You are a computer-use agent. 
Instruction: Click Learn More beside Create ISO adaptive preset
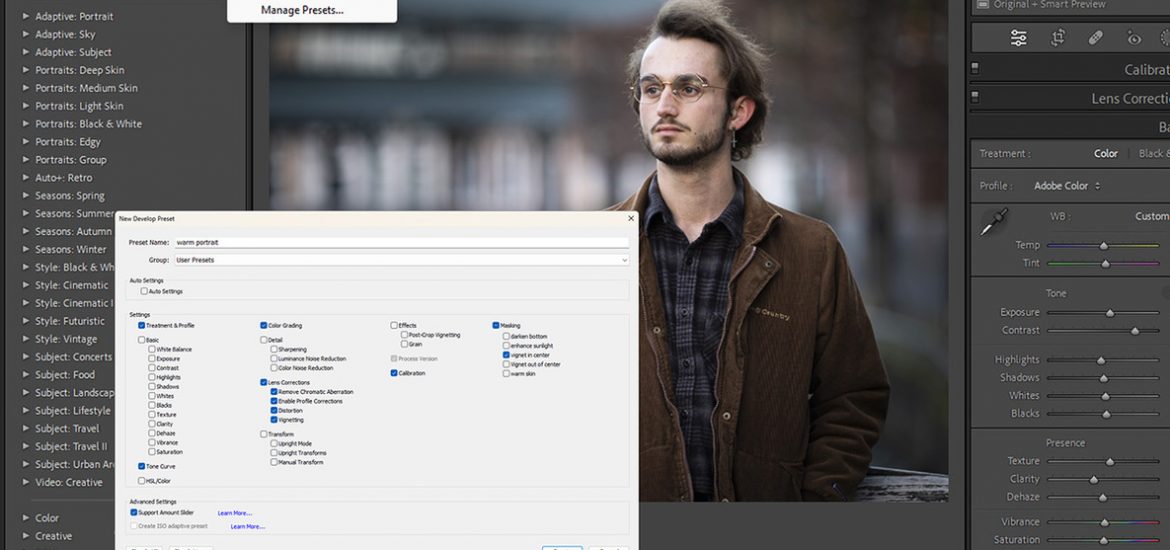coord(247,526)
